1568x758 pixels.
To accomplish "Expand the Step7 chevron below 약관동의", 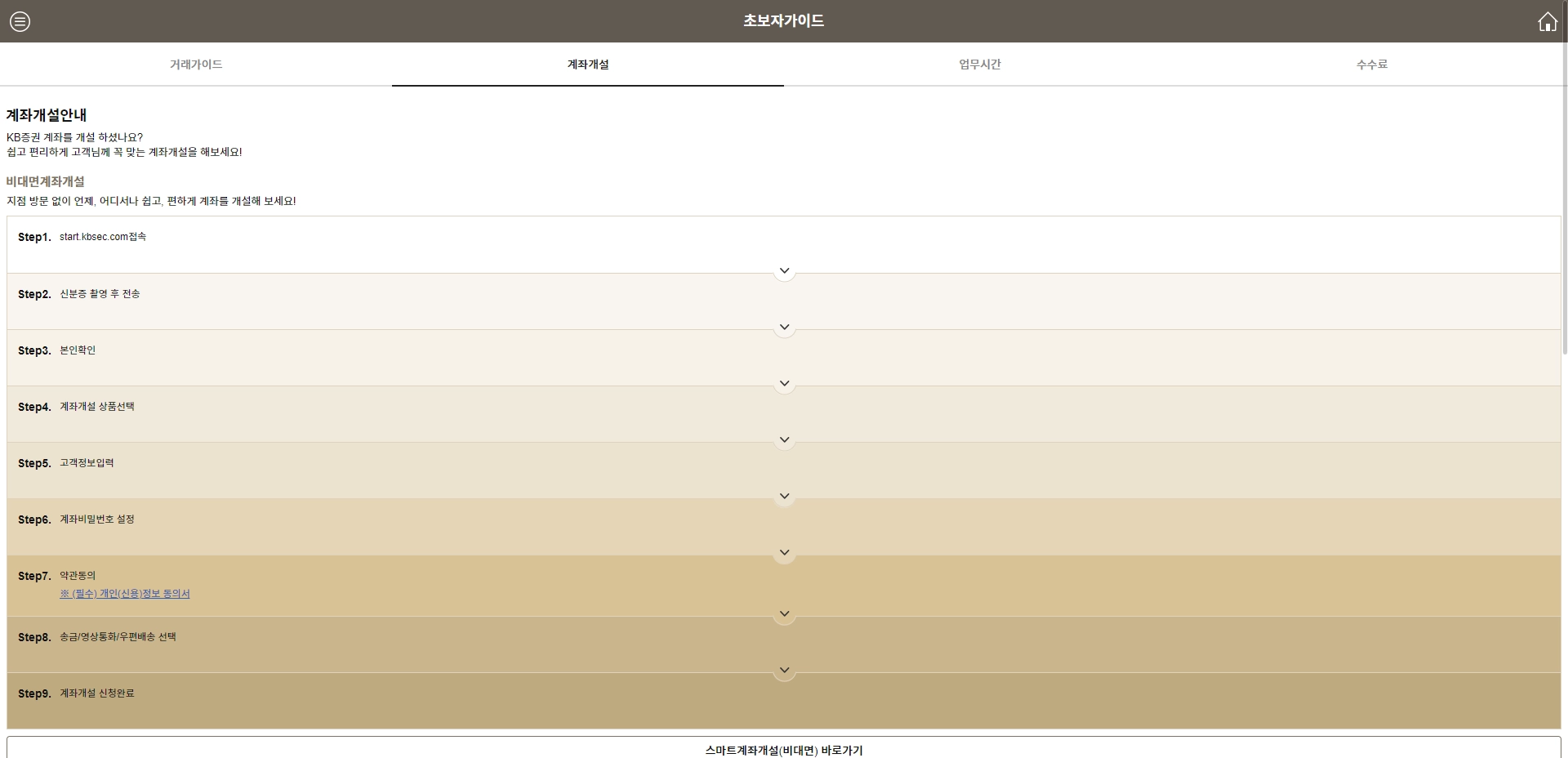I will 784,613.
